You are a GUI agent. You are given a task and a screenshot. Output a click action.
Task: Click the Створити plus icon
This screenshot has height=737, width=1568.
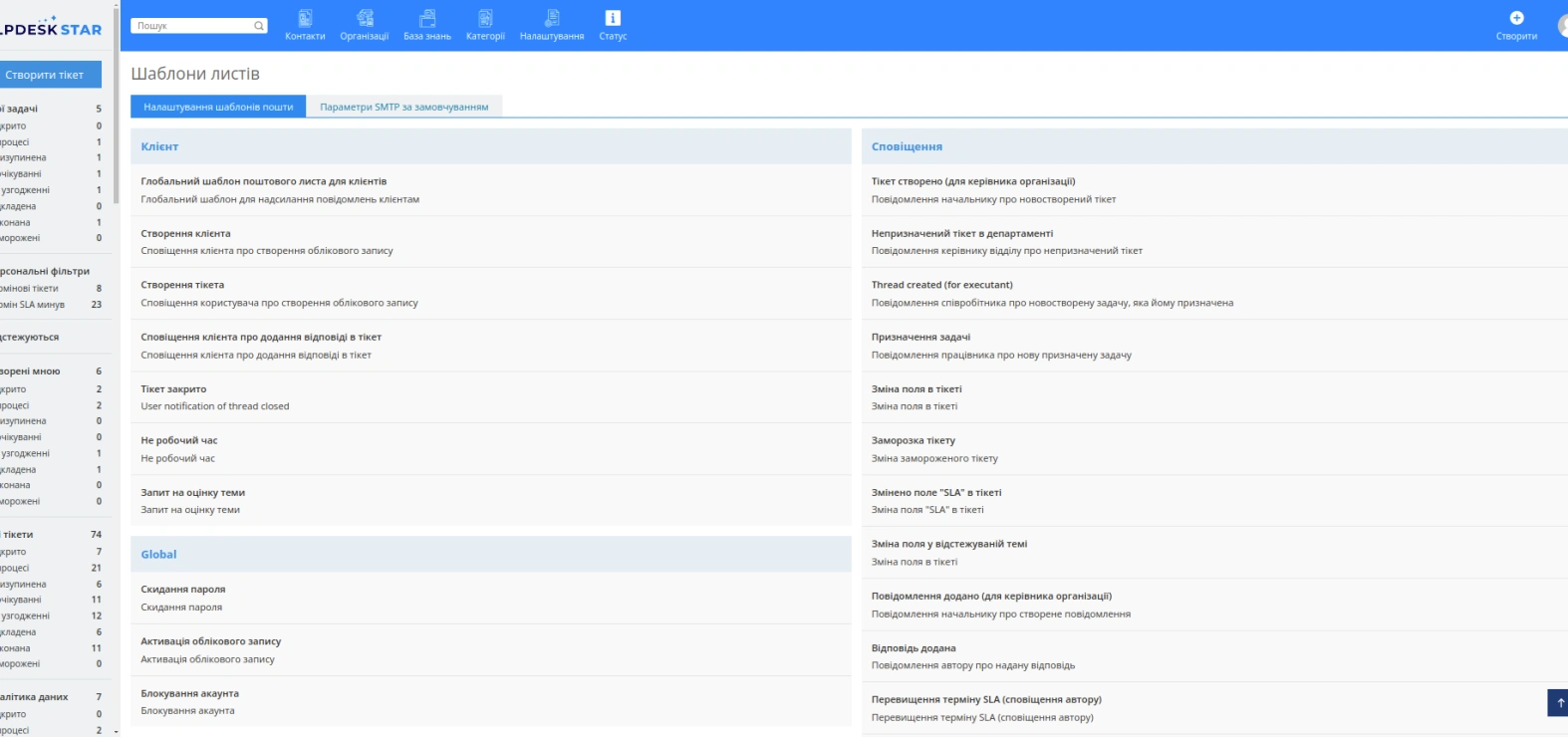click(1516, 18)
